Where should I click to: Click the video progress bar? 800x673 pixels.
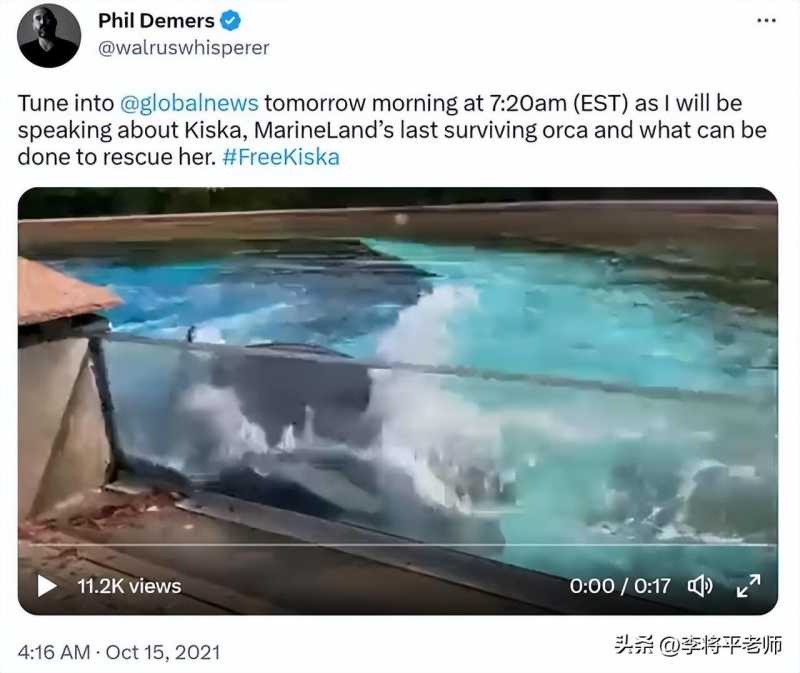[398, 545]
